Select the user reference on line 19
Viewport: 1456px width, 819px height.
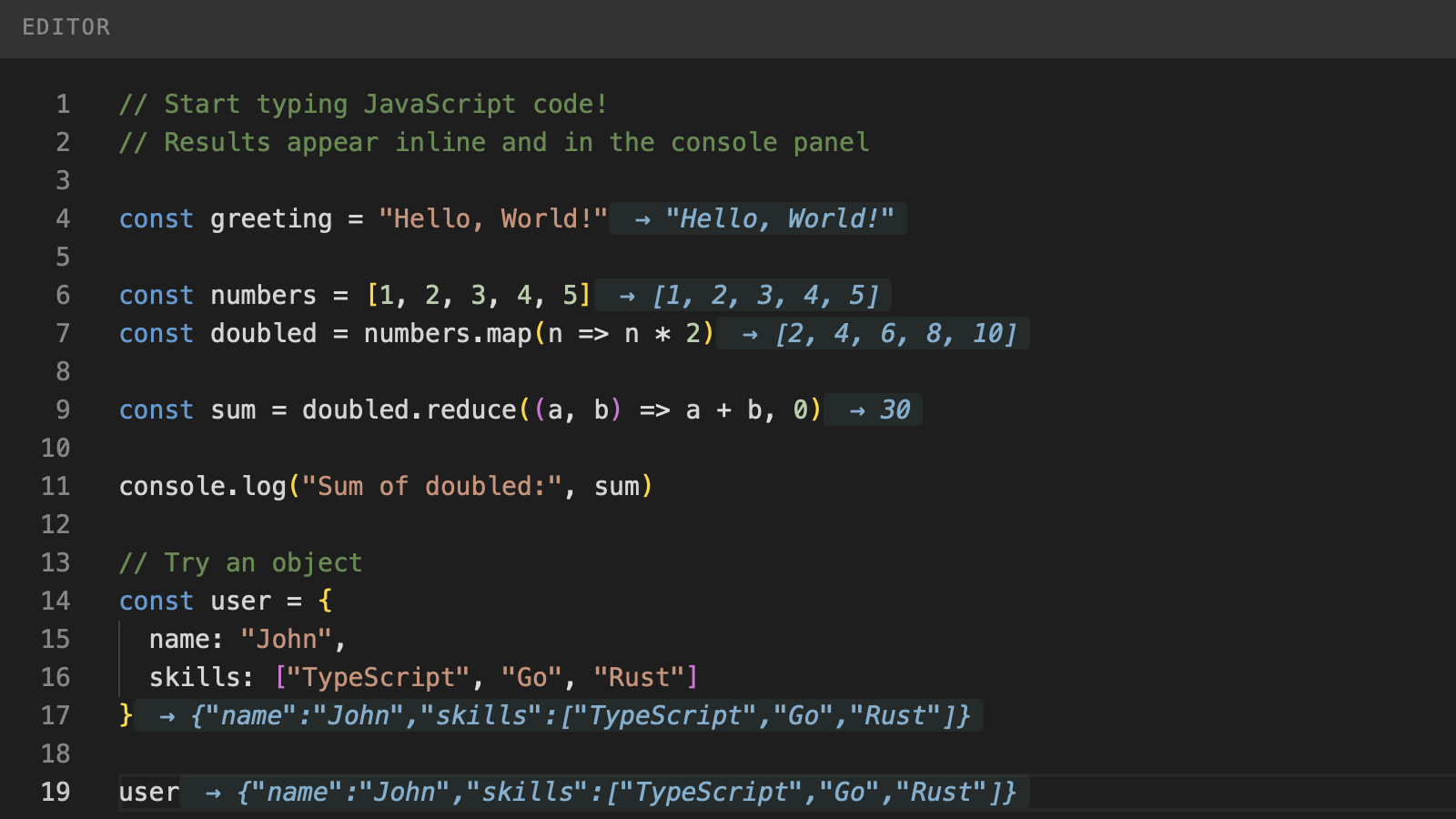pos(148,792)
